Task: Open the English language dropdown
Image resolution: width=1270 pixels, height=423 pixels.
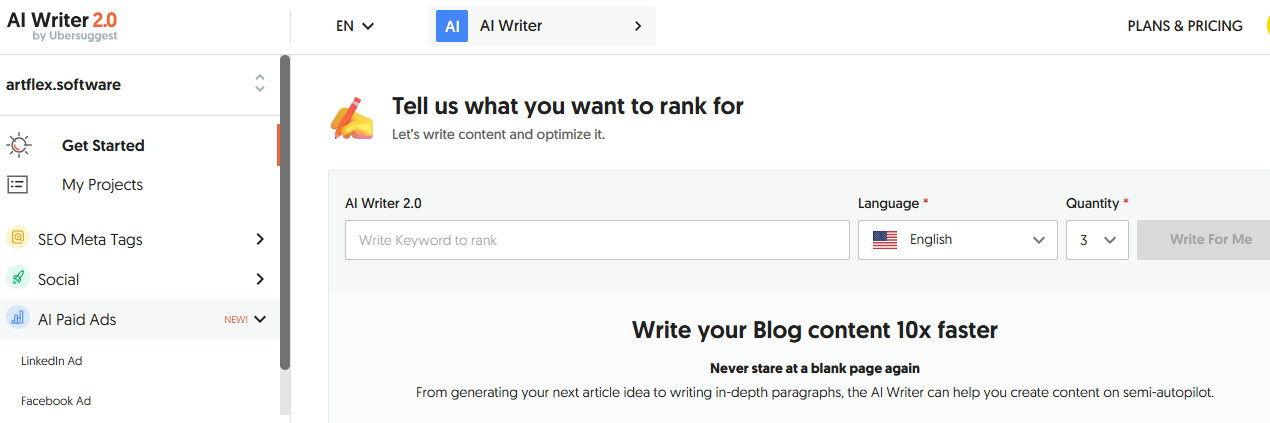Action: point(957,240)
